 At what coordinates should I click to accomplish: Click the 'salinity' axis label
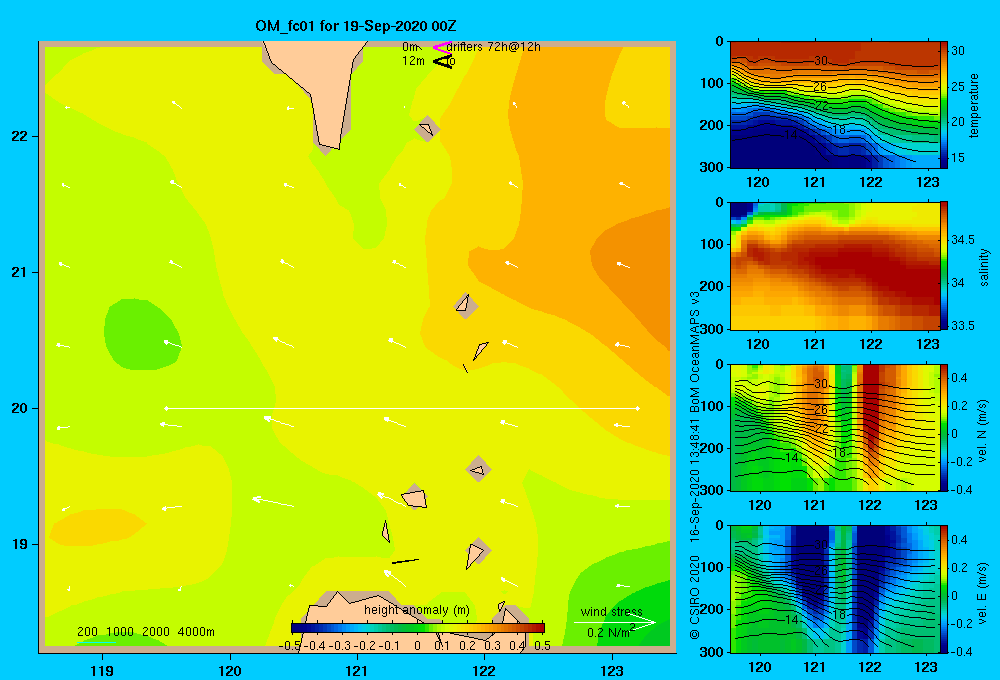coord(985,267)
